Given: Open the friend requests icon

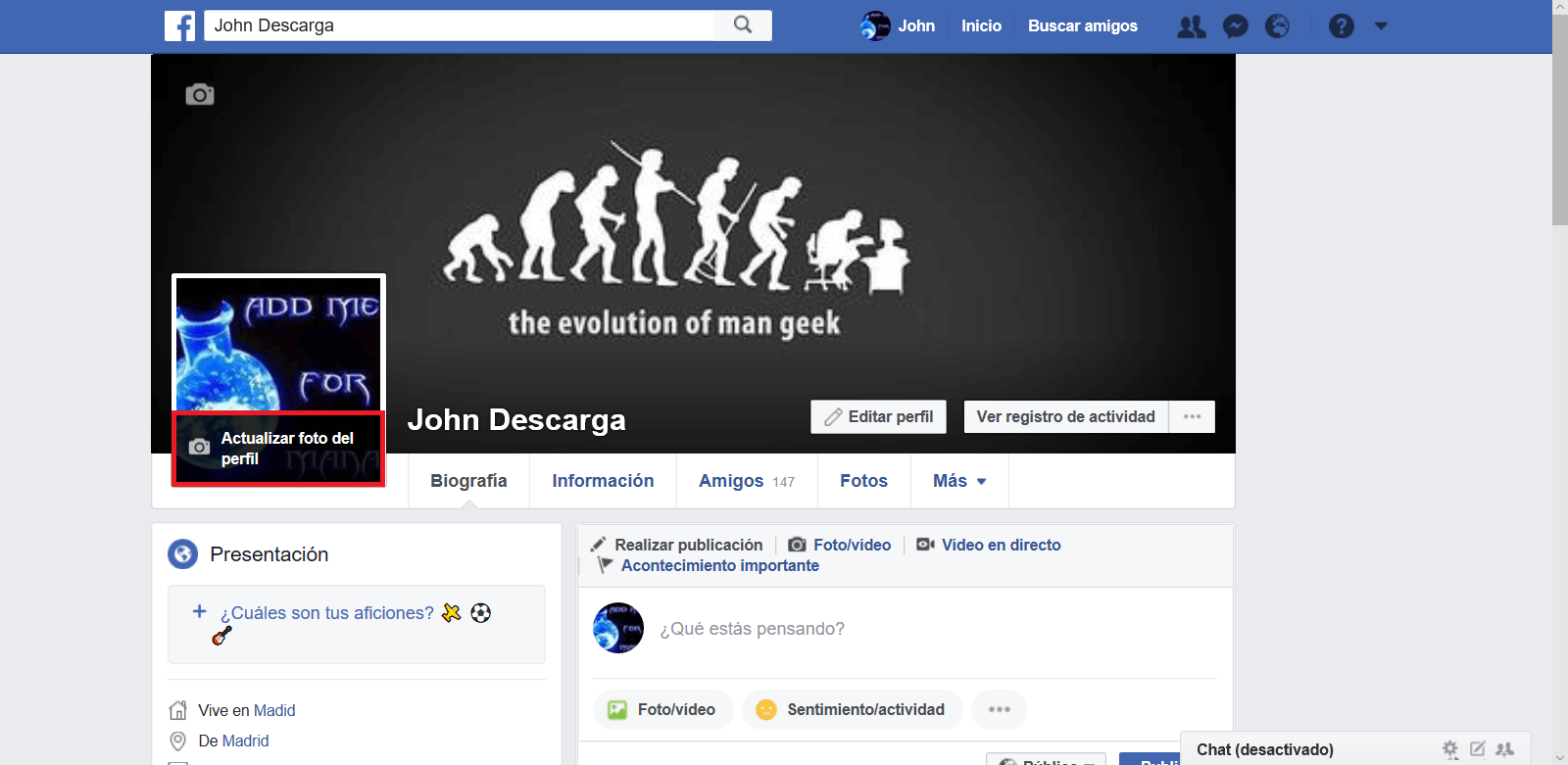Looking at the screenshot, I should (1192, 26).
